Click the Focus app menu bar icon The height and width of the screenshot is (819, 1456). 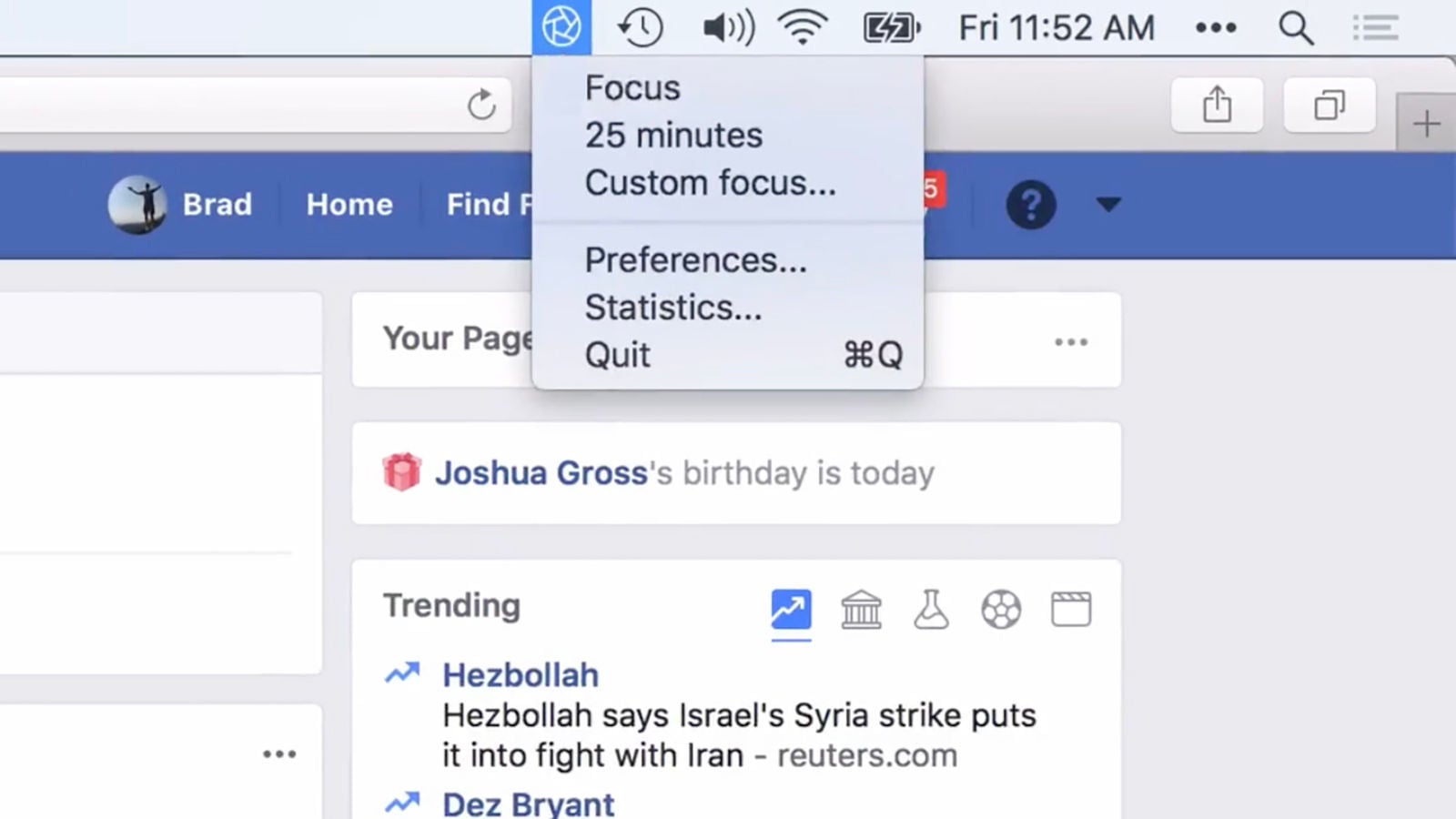tap(561, 26)
